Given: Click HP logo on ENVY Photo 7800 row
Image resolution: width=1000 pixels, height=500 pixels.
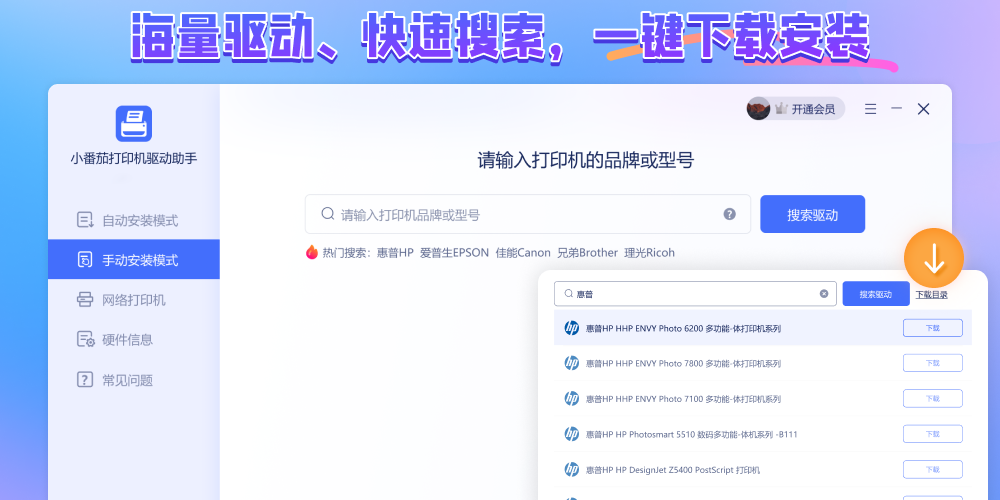Looking at the screenshot, I should point(571,363).
